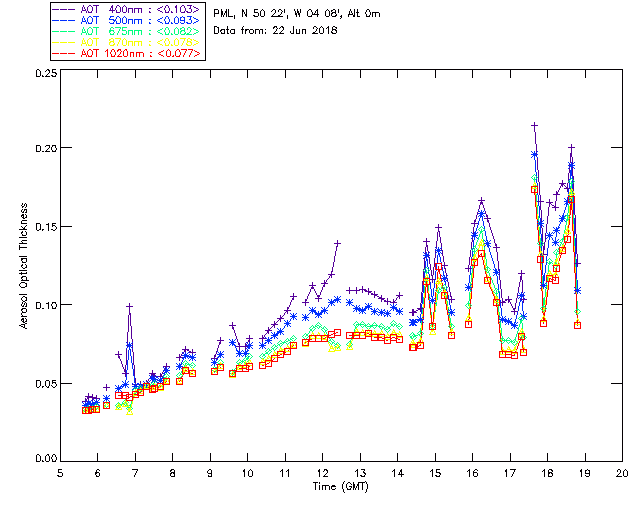
Task: Click the x-axis tick label 20
Action: tap(622, 473)
